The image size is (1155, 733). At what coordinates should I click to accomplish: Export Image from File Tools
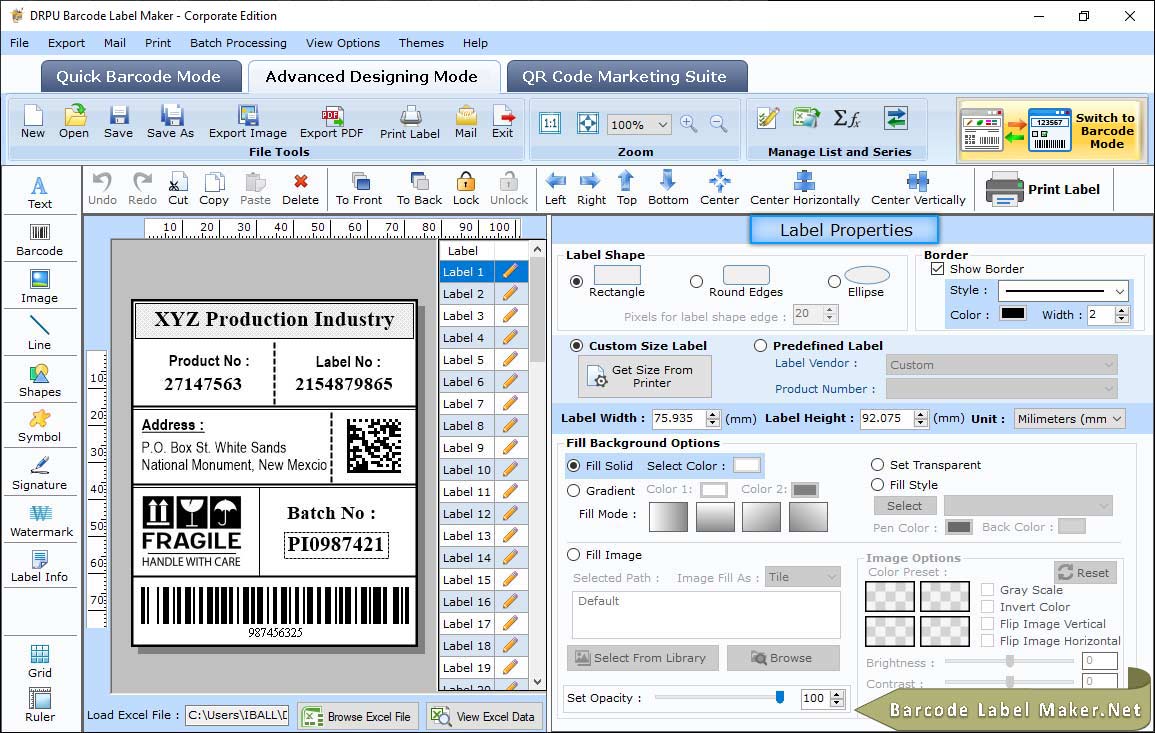pos(248,122)
